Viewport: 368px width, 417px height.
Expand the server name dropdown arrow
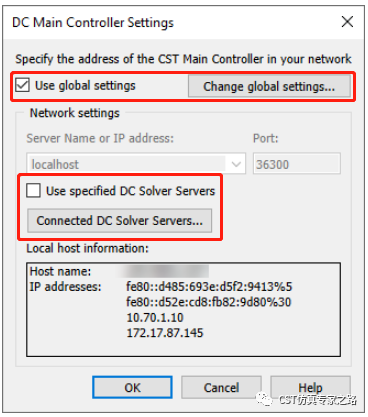point(236,164)
